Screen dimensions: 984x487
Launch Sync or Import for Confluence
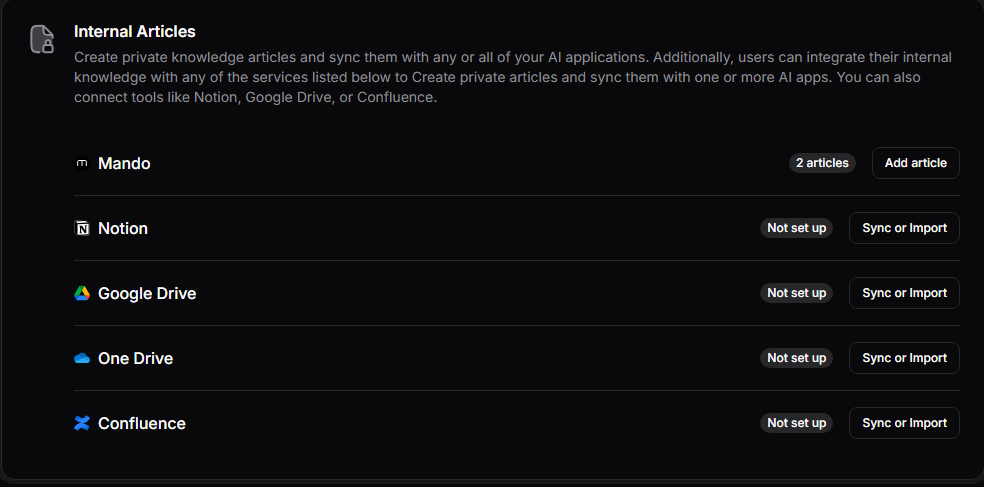click(904, 423)
